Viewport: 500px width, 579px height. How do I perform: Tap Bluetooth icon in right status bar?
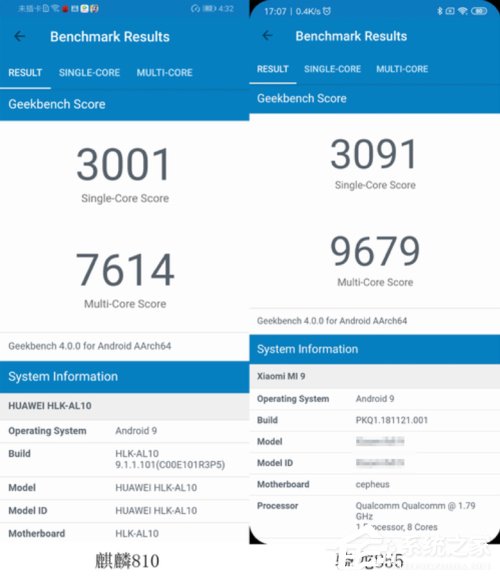click(439, 11)
